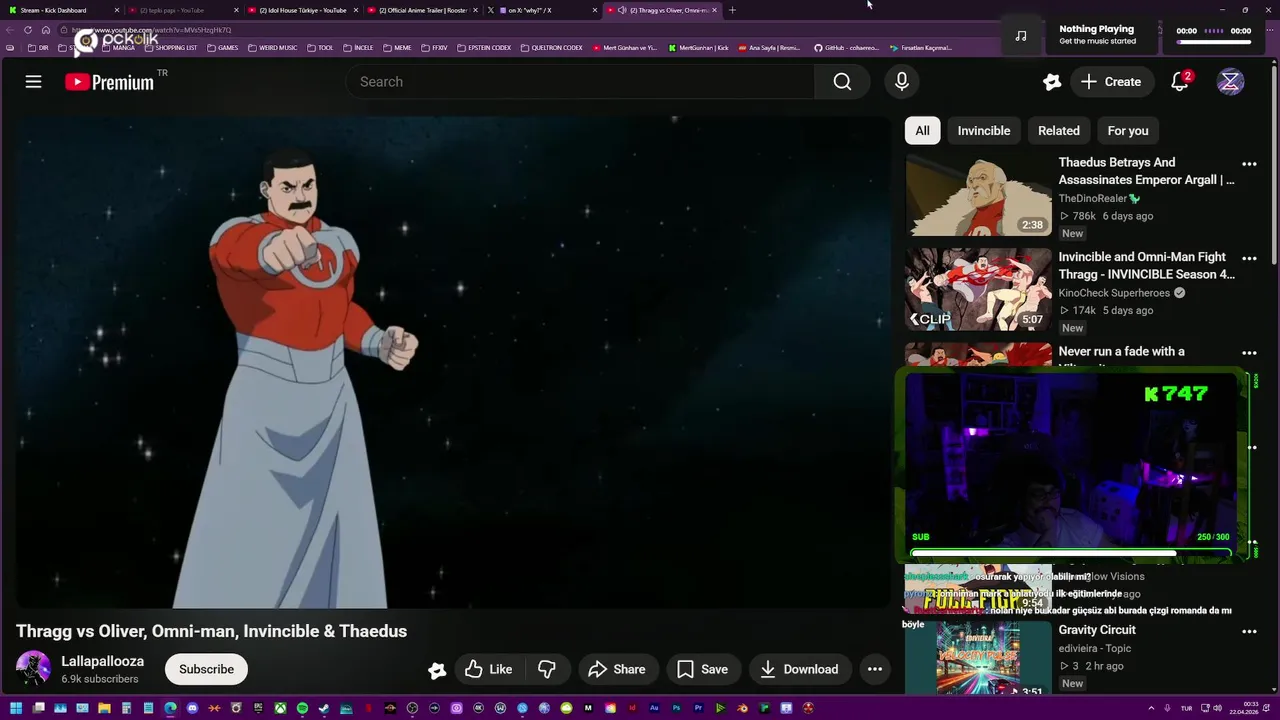Screen dimensions: 1280x720
Task: Open the WEIRD MUSIC bookmarks folder
Action: click(272, 48)
